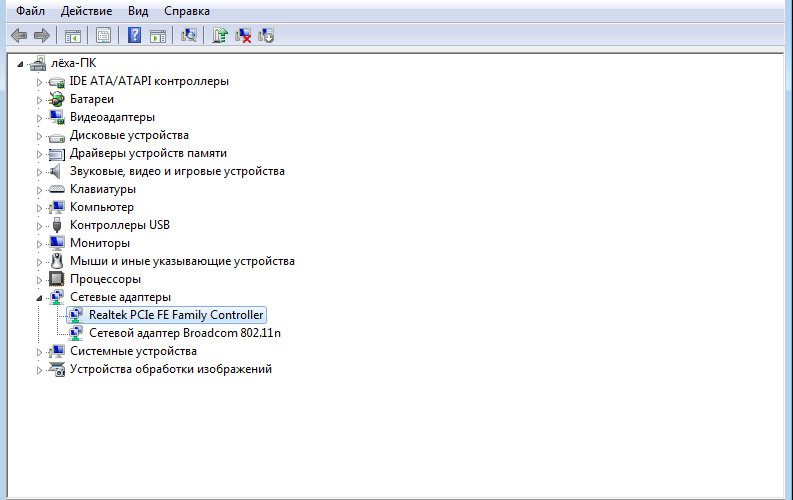Select the Процессоры category label
793x500 pixels.
click(105, 279)
